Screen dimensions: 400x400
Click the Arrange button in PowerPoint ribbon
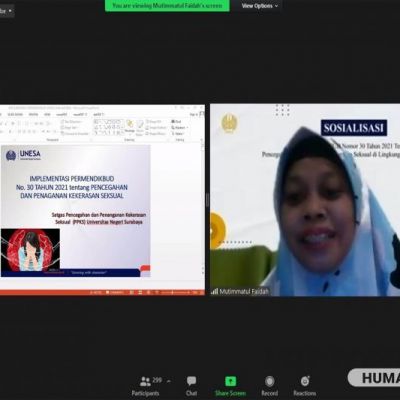point(130,128)
